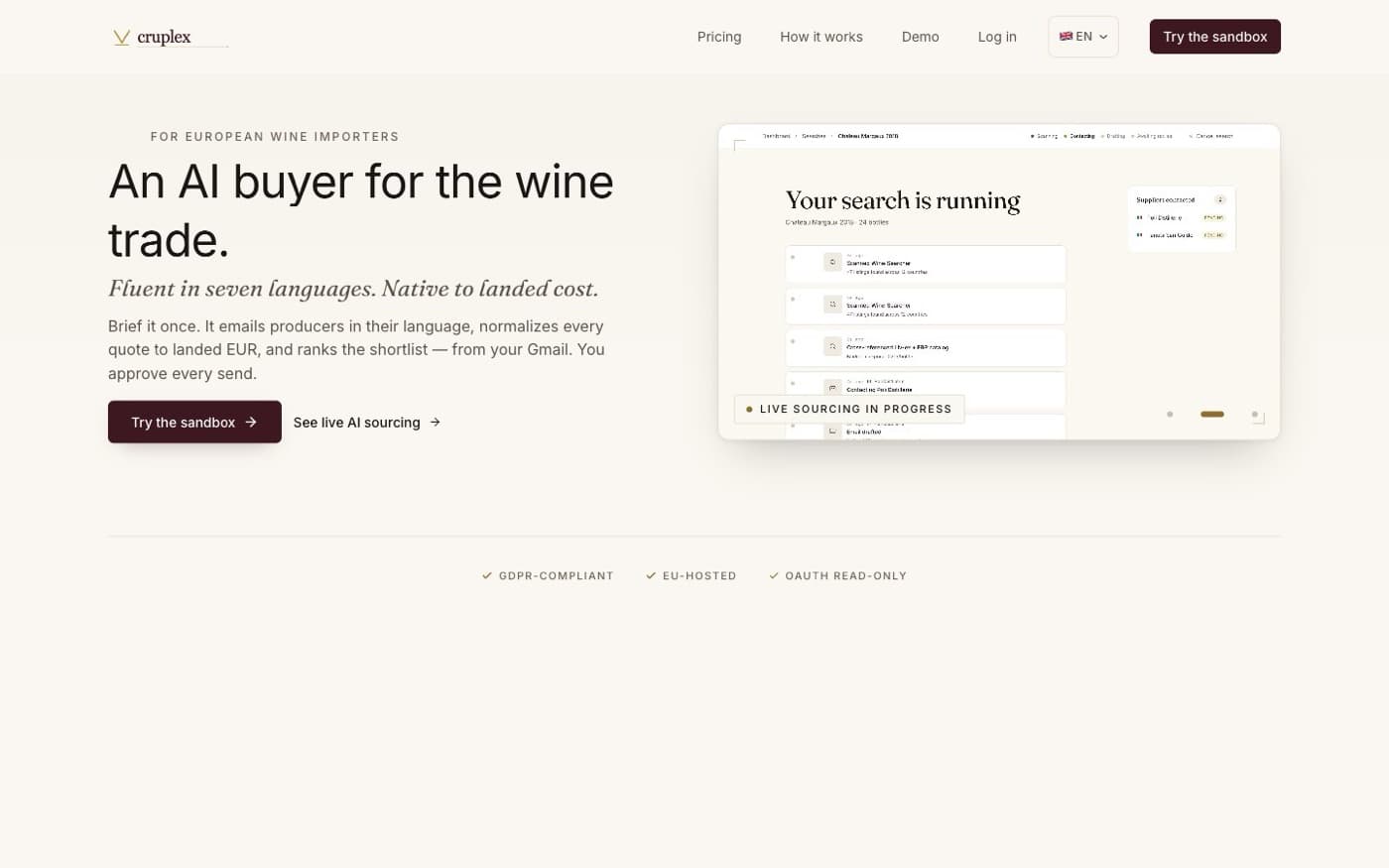Click the hero Try the sandbox button
The height and width of the screenshot is (868, 1389).
[194, 422]
